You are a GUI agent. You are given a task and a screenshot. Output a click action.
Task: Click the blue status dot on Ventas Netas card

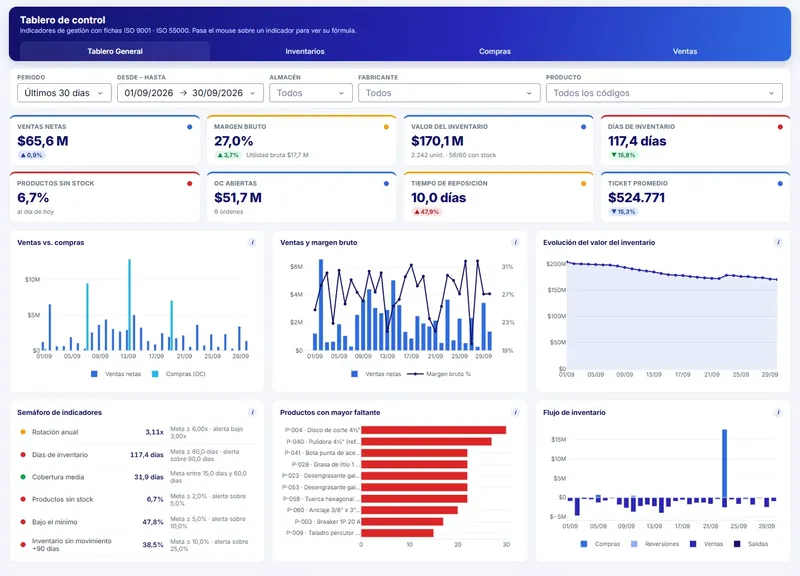coord(190,127)
